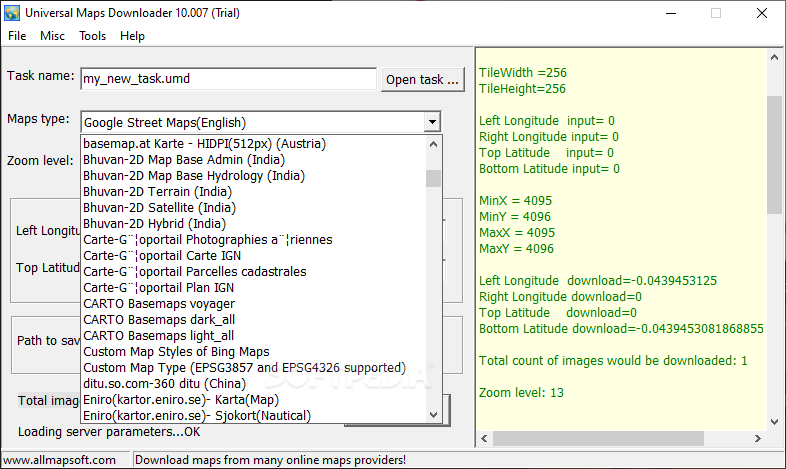Select Bhuvan-2D Terrain (India)

253,192
